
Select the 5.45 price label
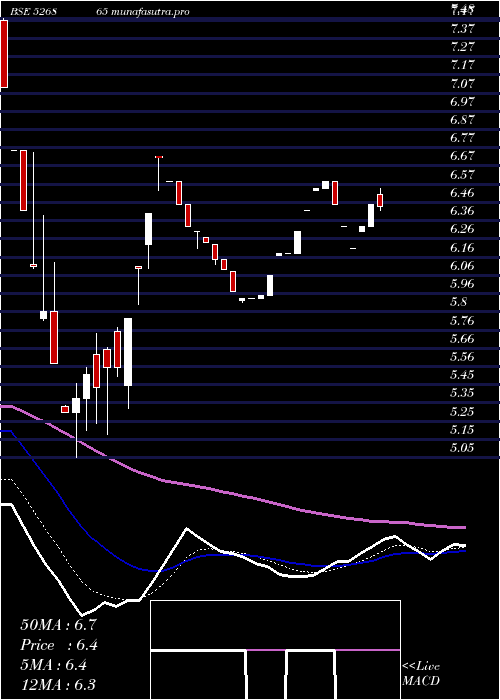click(462, 375)
